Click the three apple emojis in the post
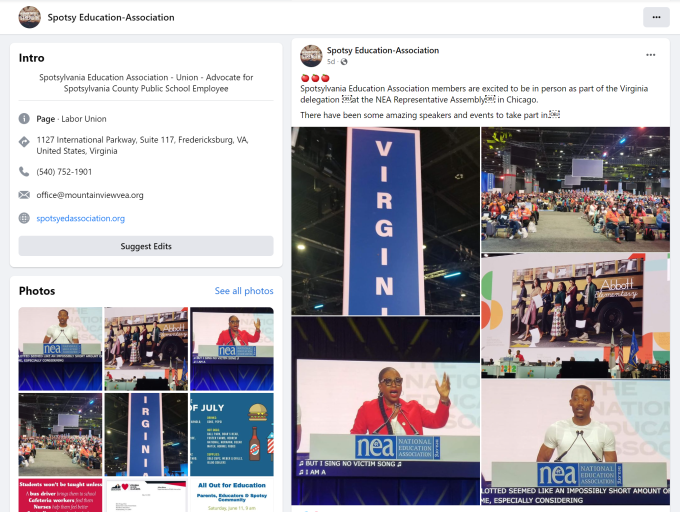The image size is (680, 512). (315, 78)
